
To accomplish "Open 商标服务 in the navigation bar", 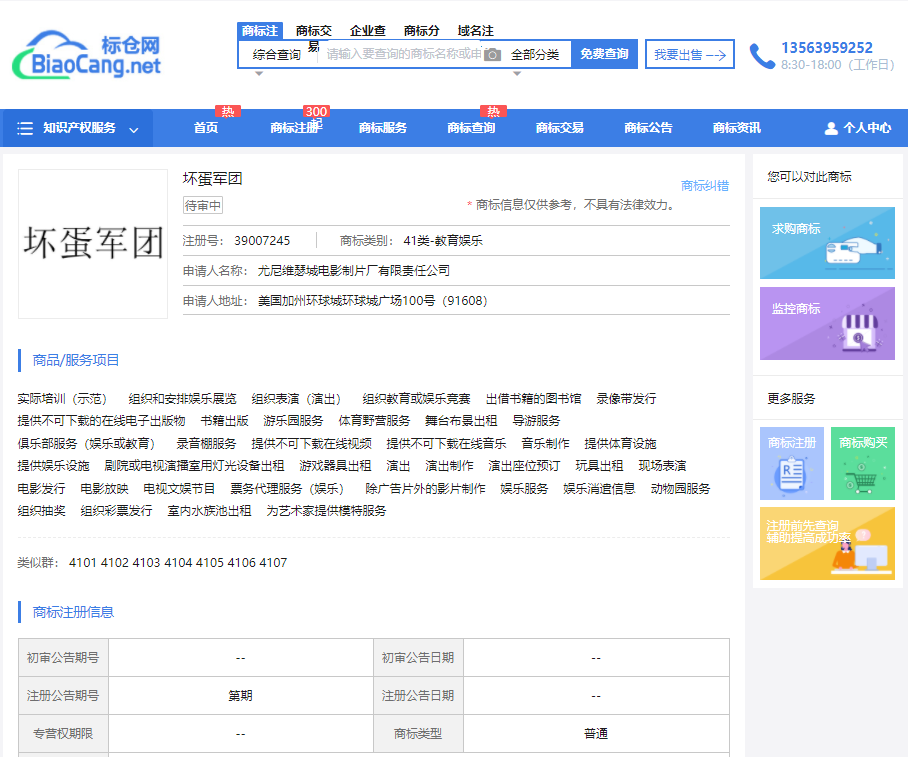I will click(x=383, y=128).
